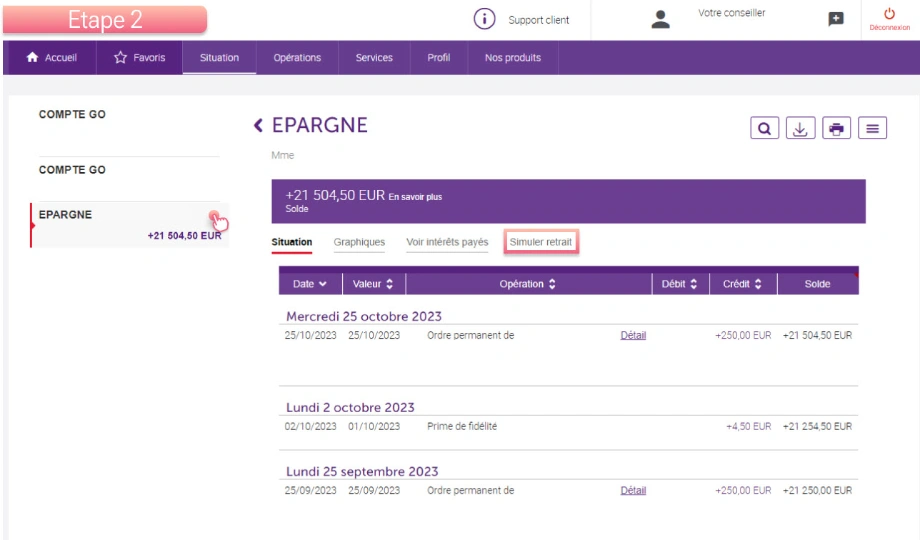
Task: Click the Support client link
Action: coord(539,20)
